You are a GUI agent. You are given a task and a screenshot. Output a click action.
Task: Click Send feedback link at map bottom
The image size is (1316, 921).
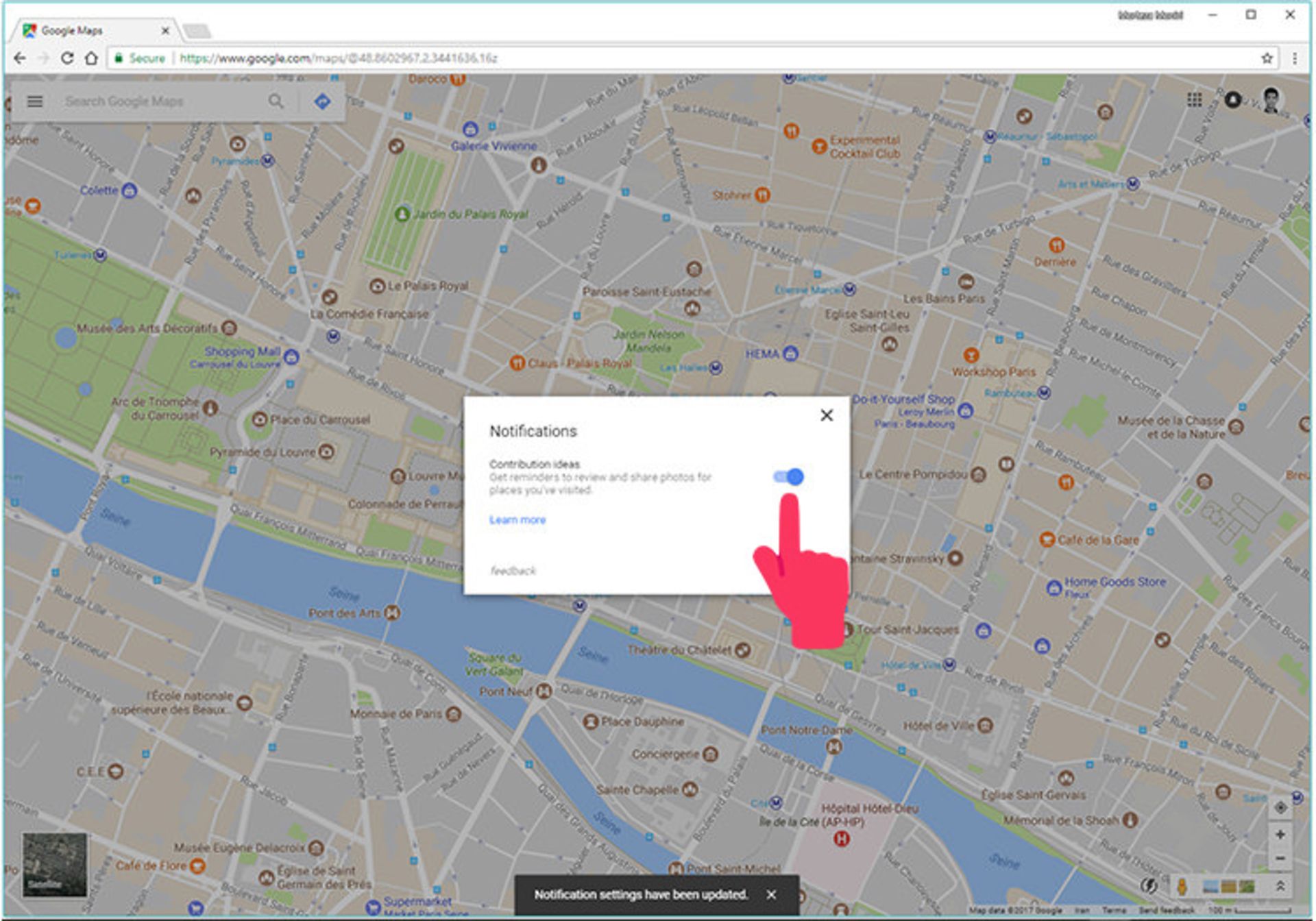tap(1166, 911)
